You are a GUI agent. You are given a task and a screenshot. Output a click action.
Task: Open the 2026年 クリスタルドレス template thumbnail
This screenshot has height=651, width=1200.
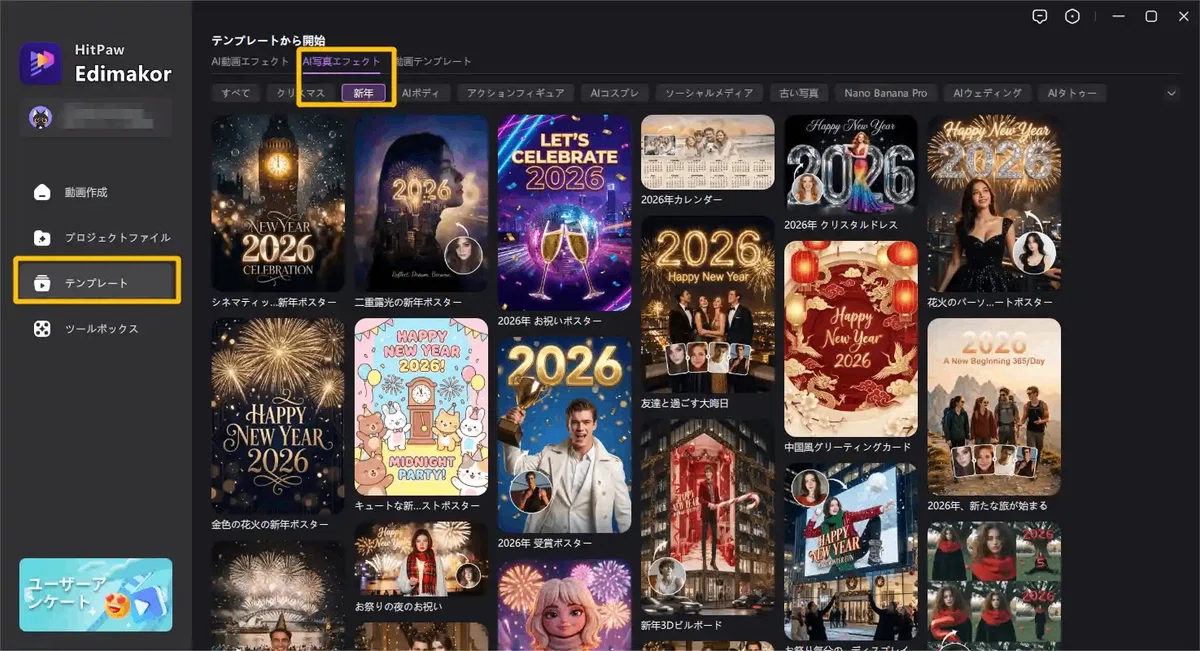click(x=850, y=165)
